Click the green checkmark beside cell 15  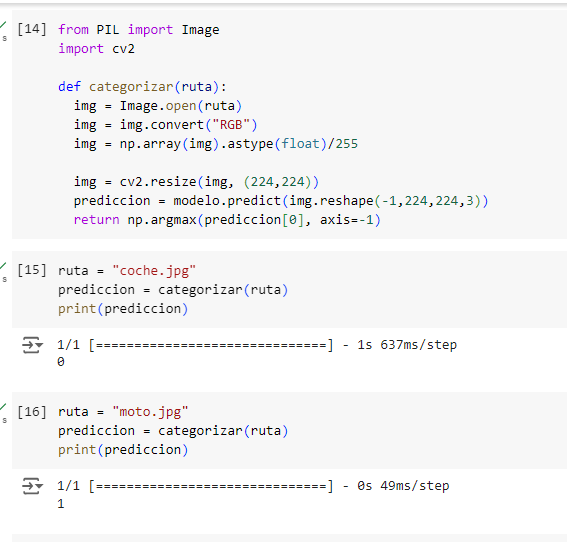pyautogui.click(x=3, y=266)
